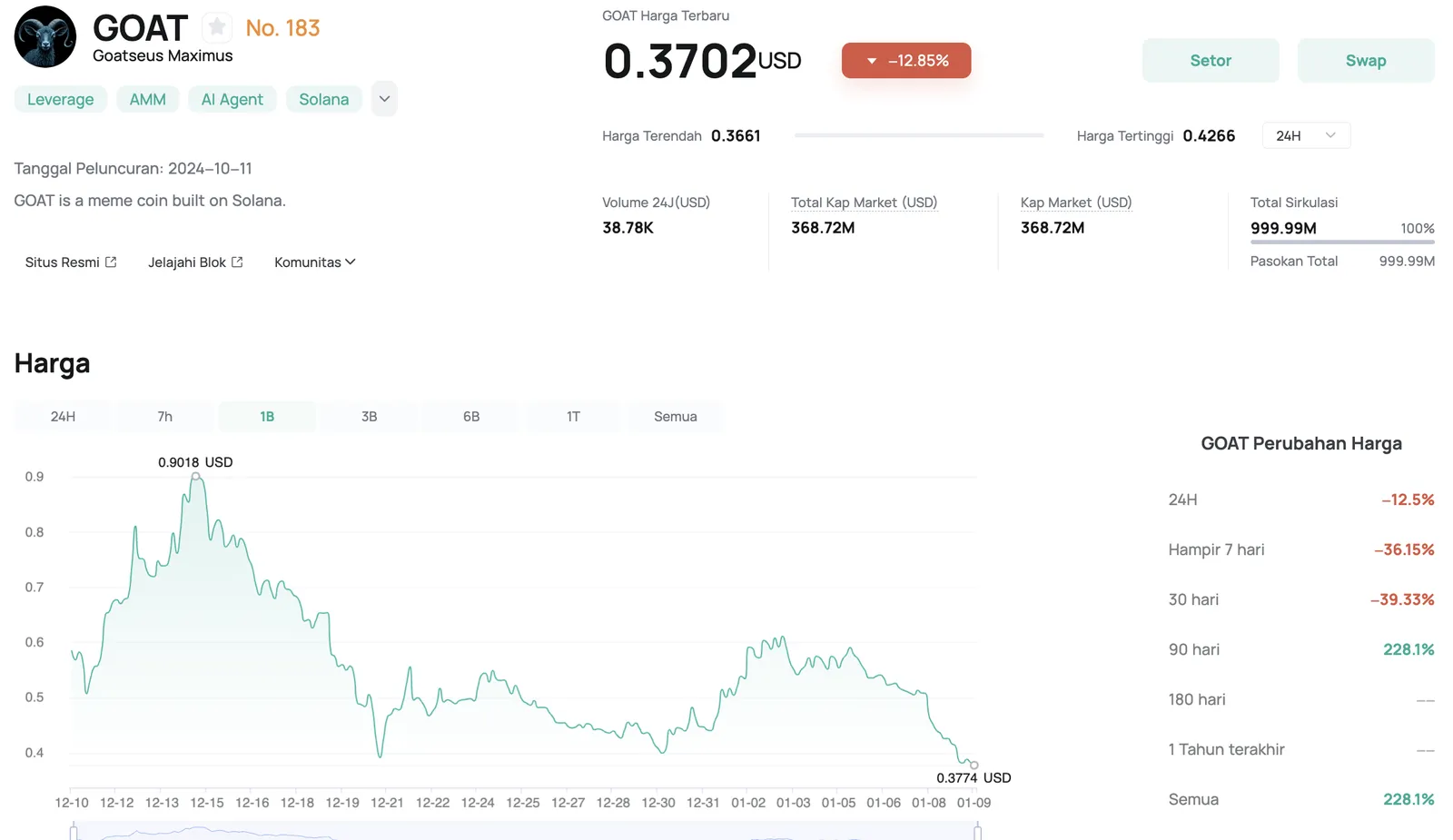The width and height of the screenshot is (1453, 840).
Task: Click the red down-arrow in the -12.85% badge
Action: pos(872,61)
